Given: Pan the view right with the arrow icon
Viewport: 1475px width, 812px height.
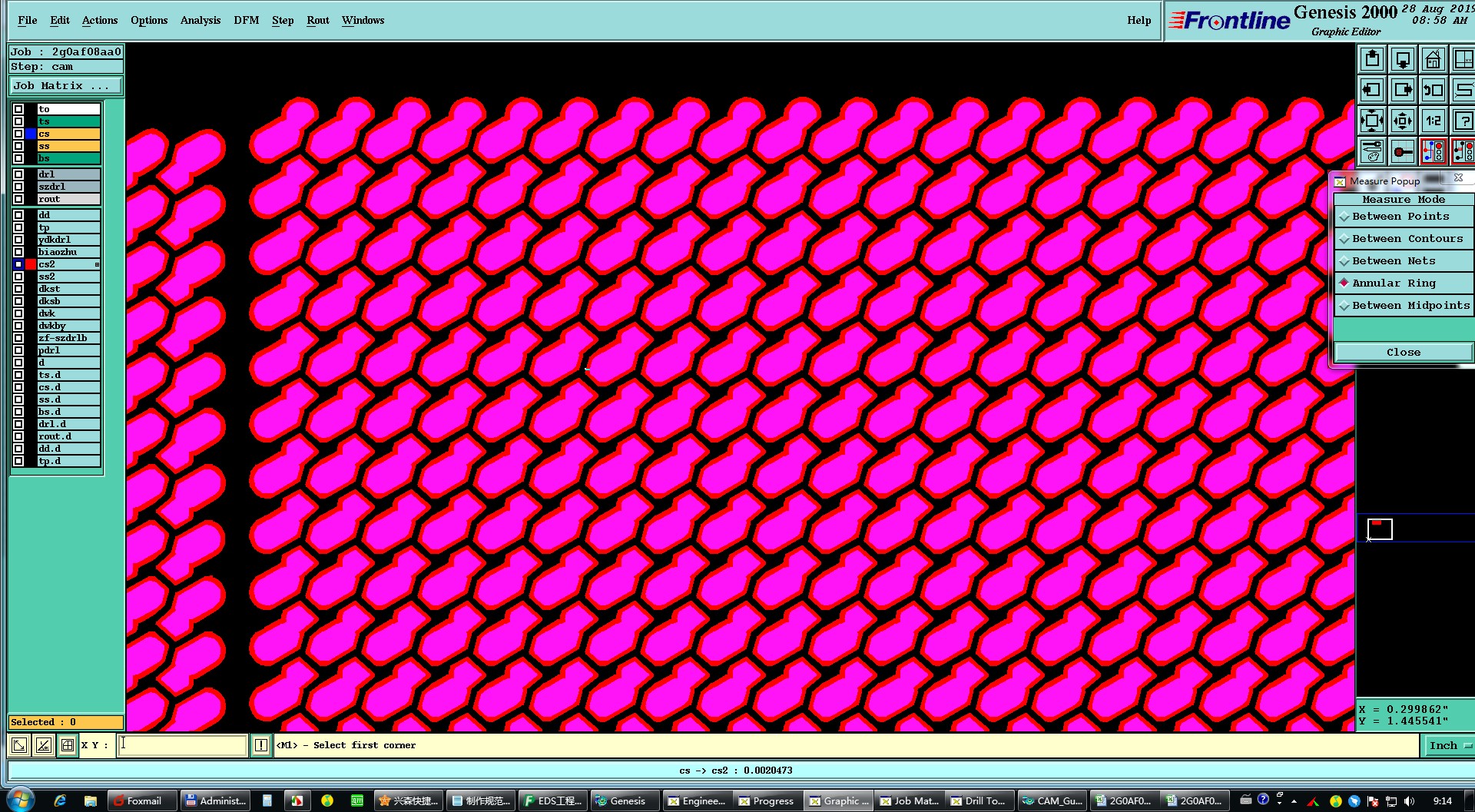Looking at the screenshot, I should pos(1403,90).
